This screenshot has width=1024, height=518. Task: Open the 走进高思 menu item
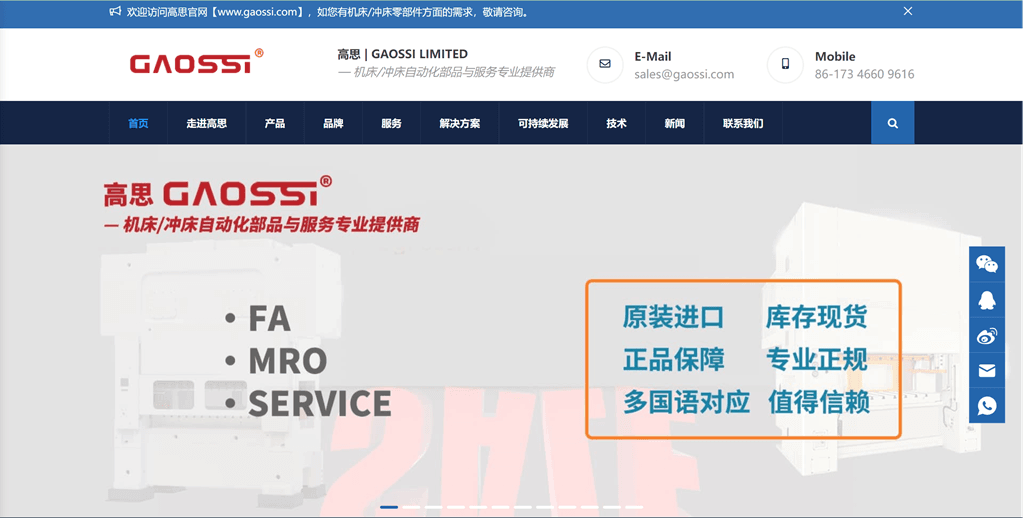[206, 123]
